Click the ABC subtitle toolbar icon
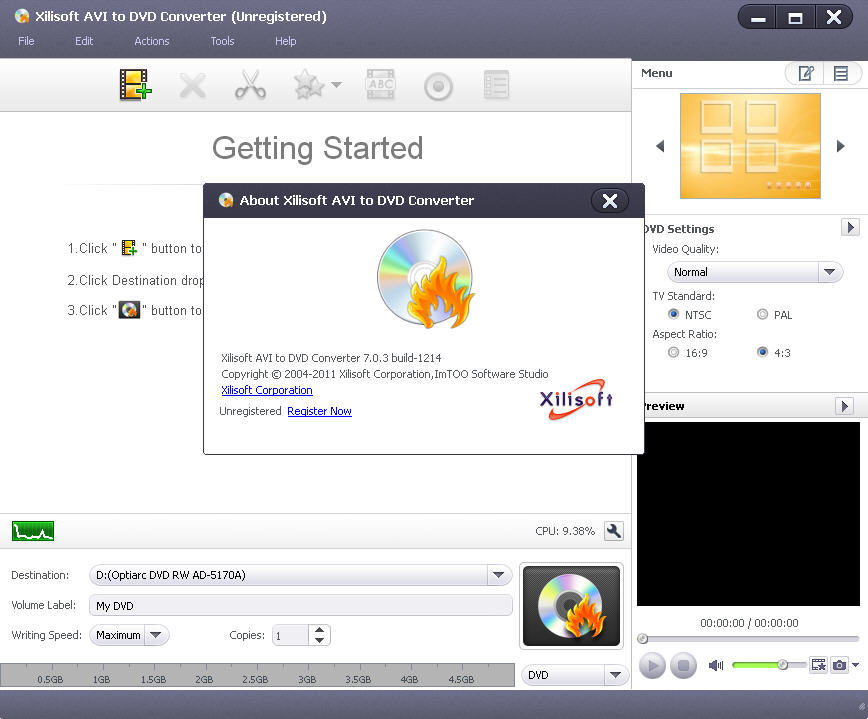The image size is (868, 719). [x=381, y=85]
